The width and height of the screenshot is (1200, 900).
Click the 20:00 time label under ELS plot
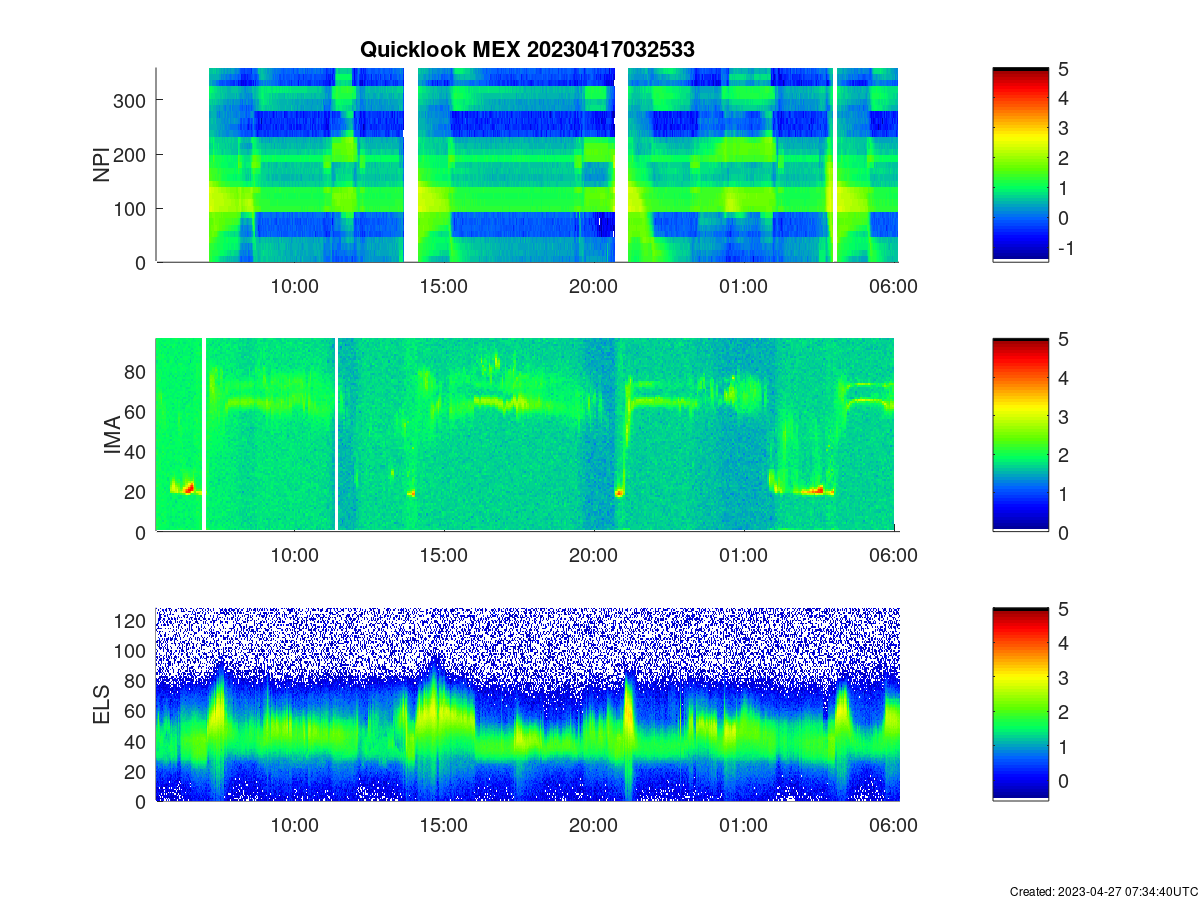click(x=594, y=826)
